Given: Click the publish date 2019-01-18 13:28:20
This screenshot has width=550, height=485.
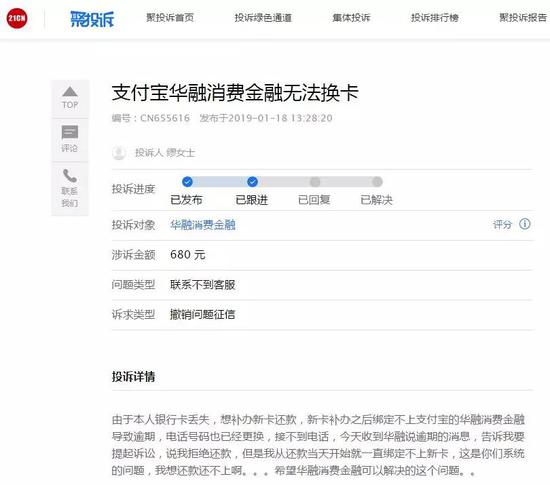Looking at the screenshot, I should (281, 118).
